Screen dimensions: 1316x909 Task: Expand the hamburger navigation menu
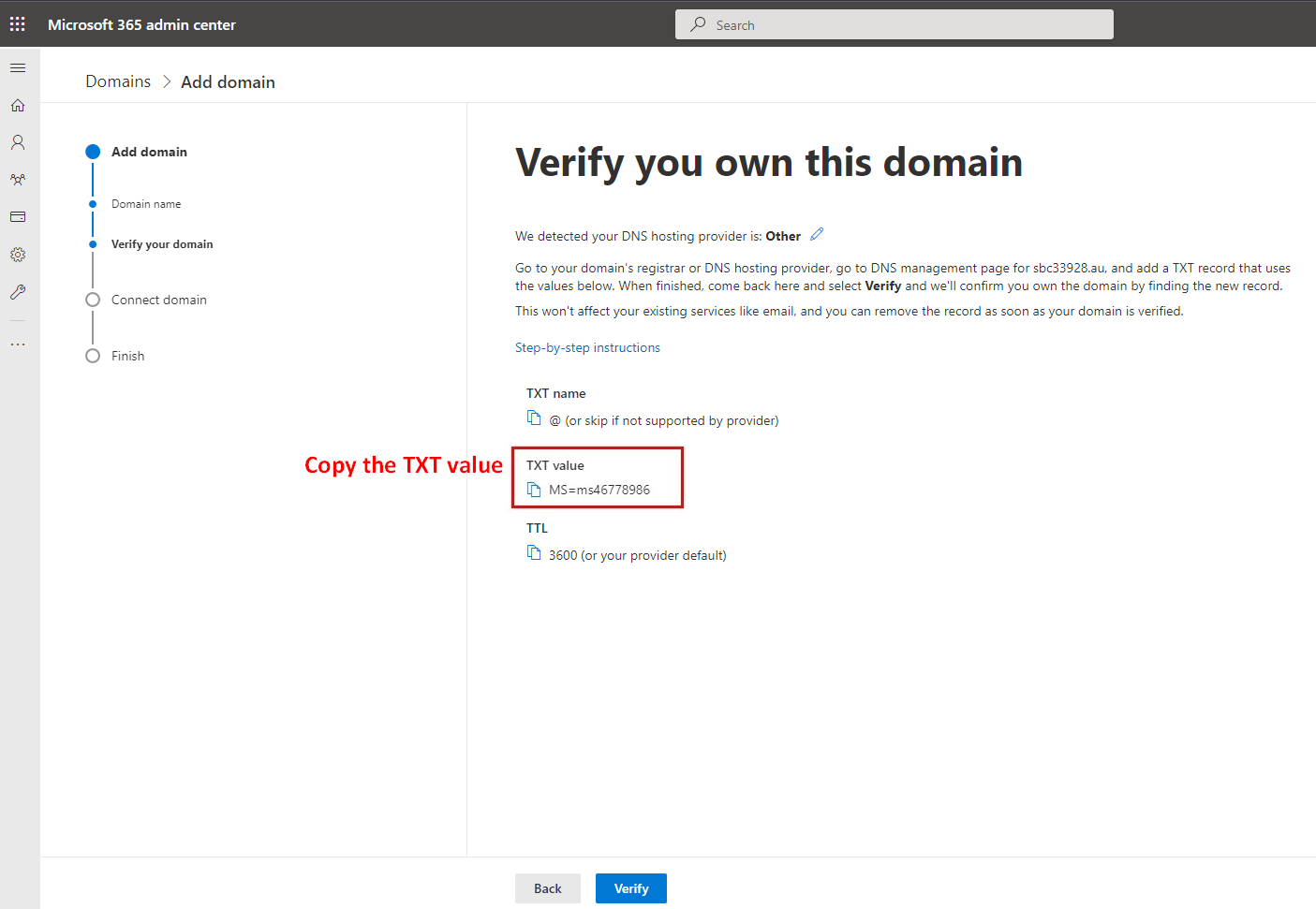point(18,68)
